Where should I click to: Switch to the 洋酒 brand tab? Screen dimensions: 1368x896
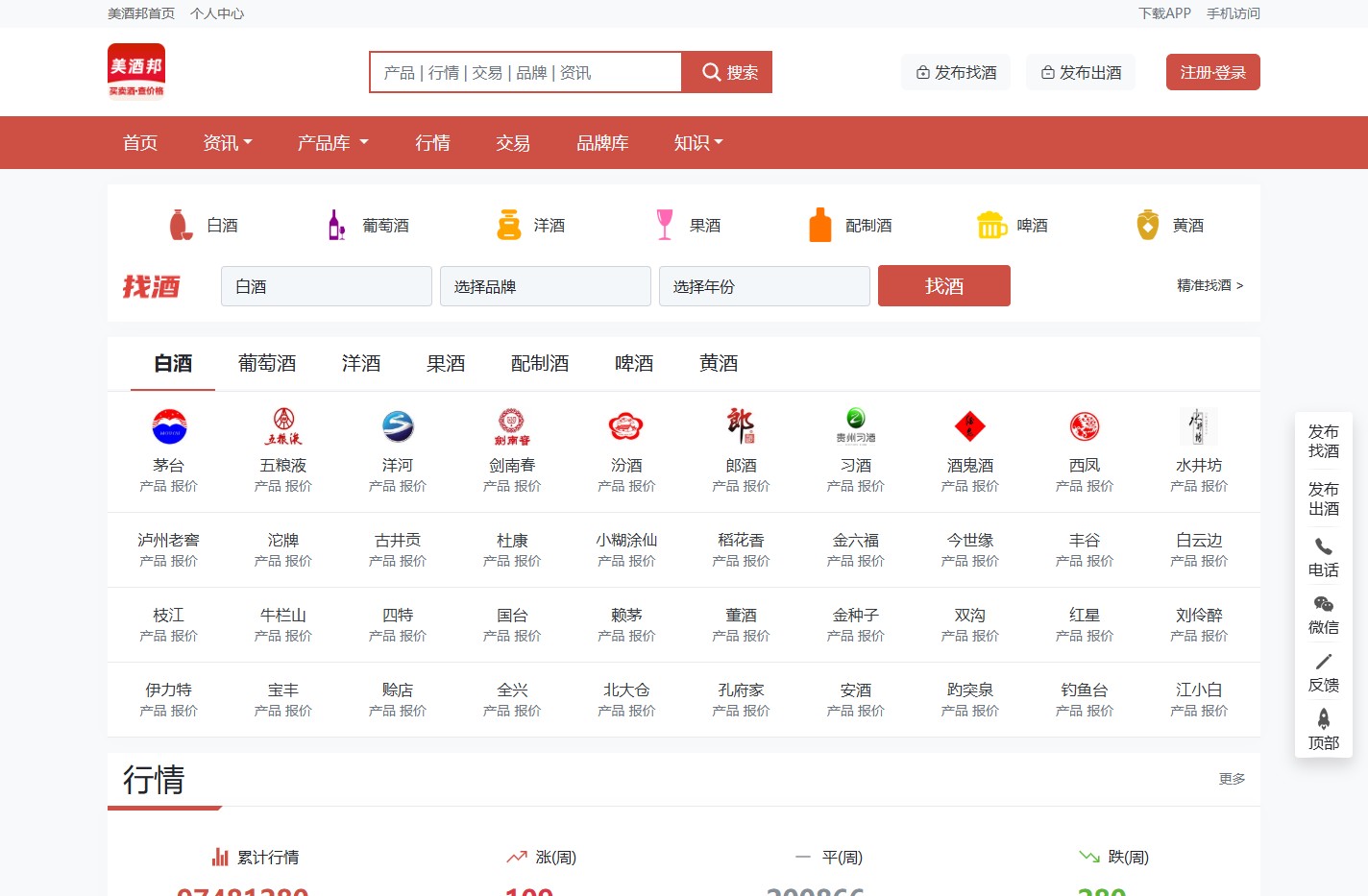pos(361,363)
